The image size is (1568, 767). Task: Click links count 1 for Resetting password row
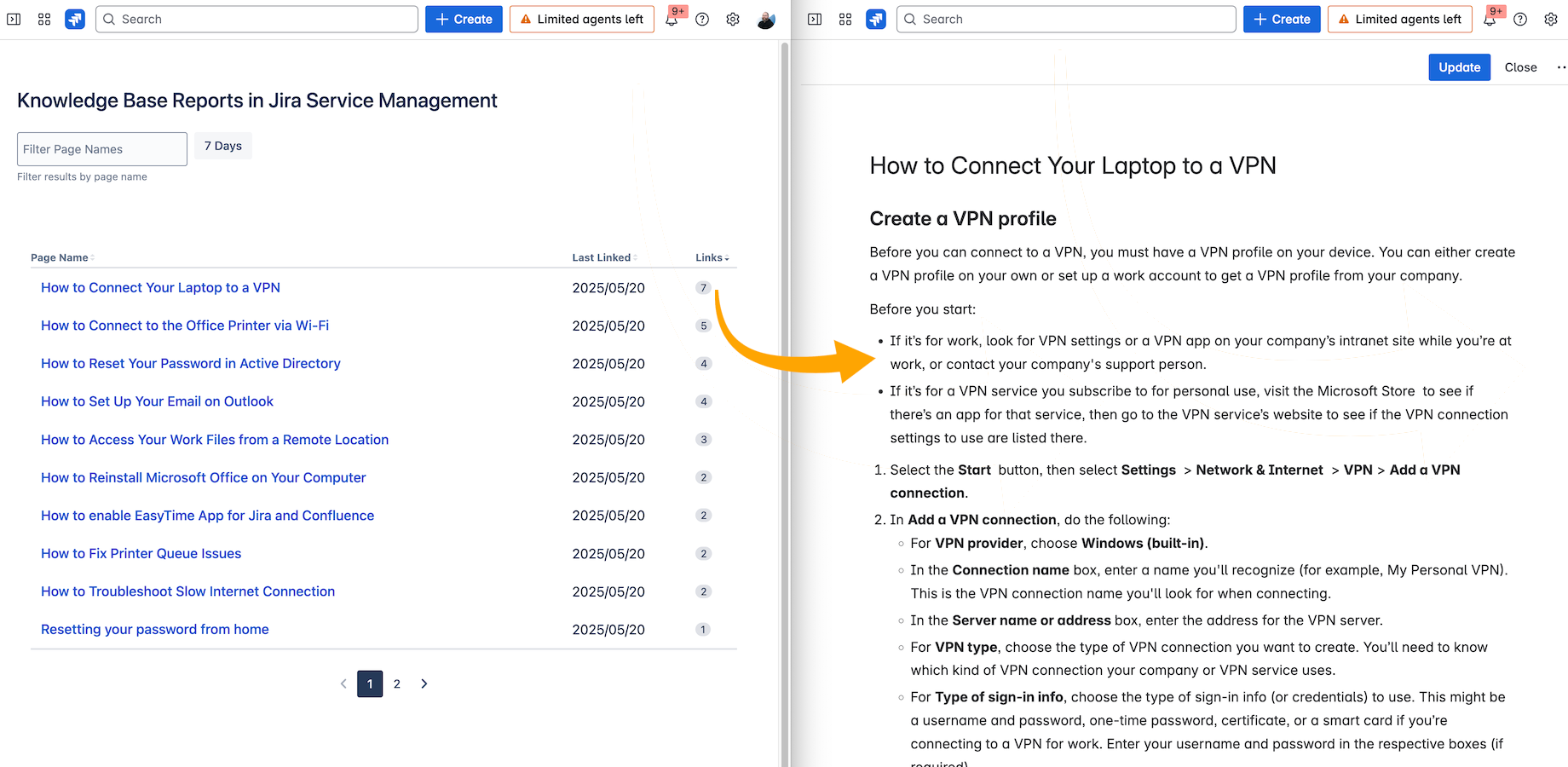pos(703,630)
